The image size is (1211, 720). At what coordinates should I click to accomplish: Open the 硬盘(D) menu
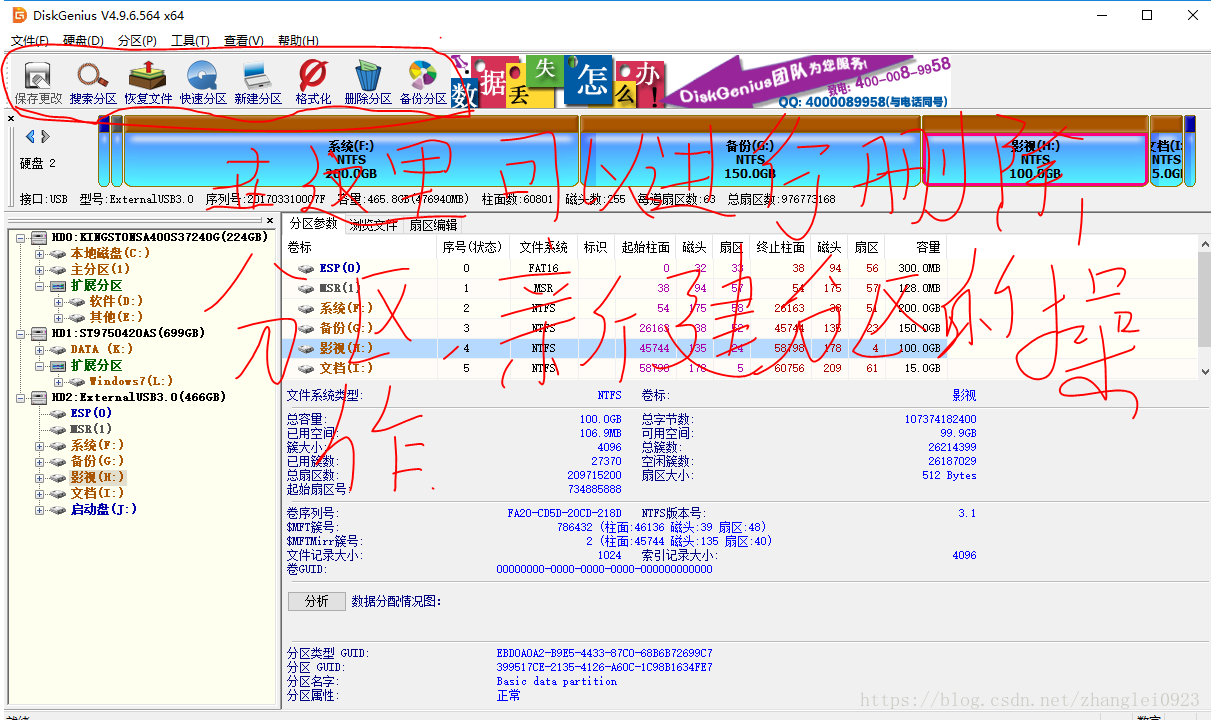[x=83, y=41]
